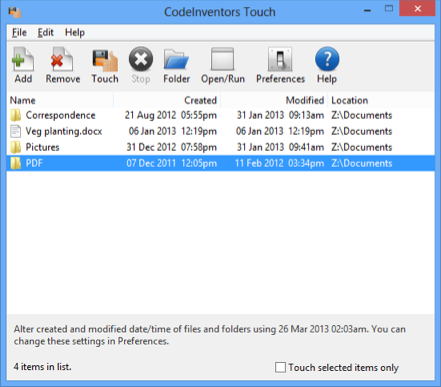Select the Veg planting.docx file name

[x=64, y=131]
